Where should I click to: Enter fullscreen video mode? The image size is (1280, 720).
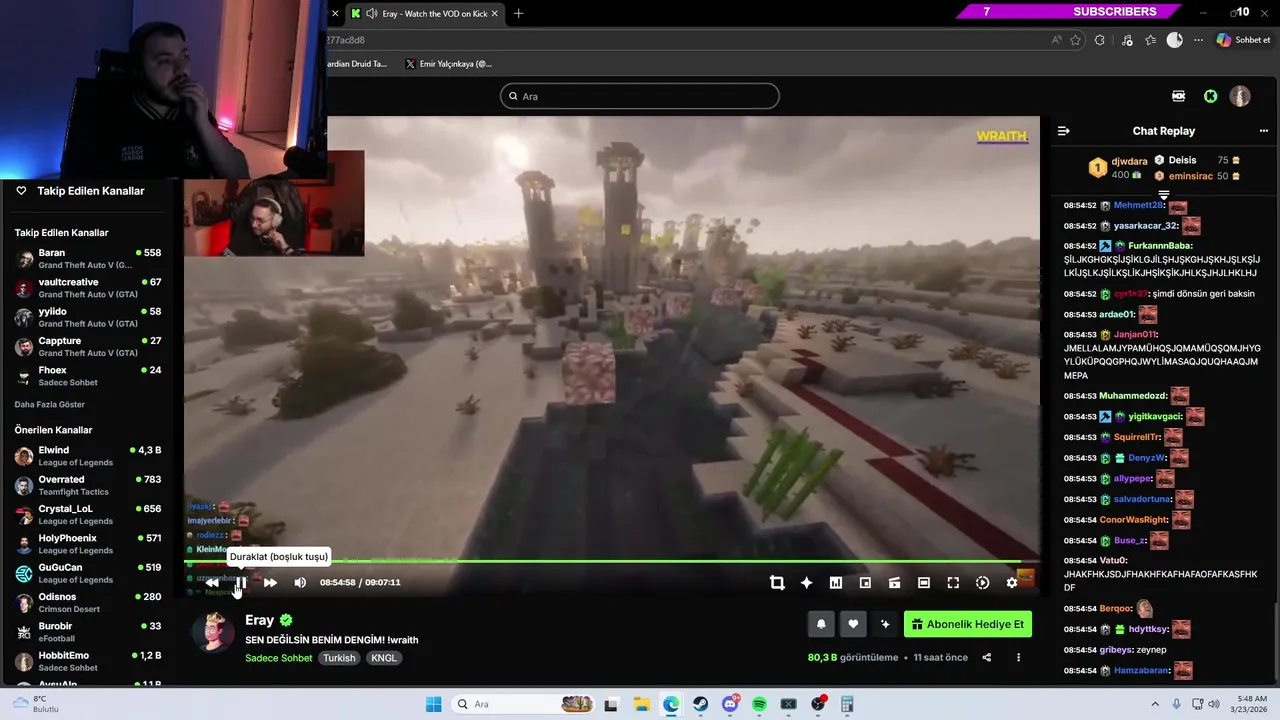[953, 583]
